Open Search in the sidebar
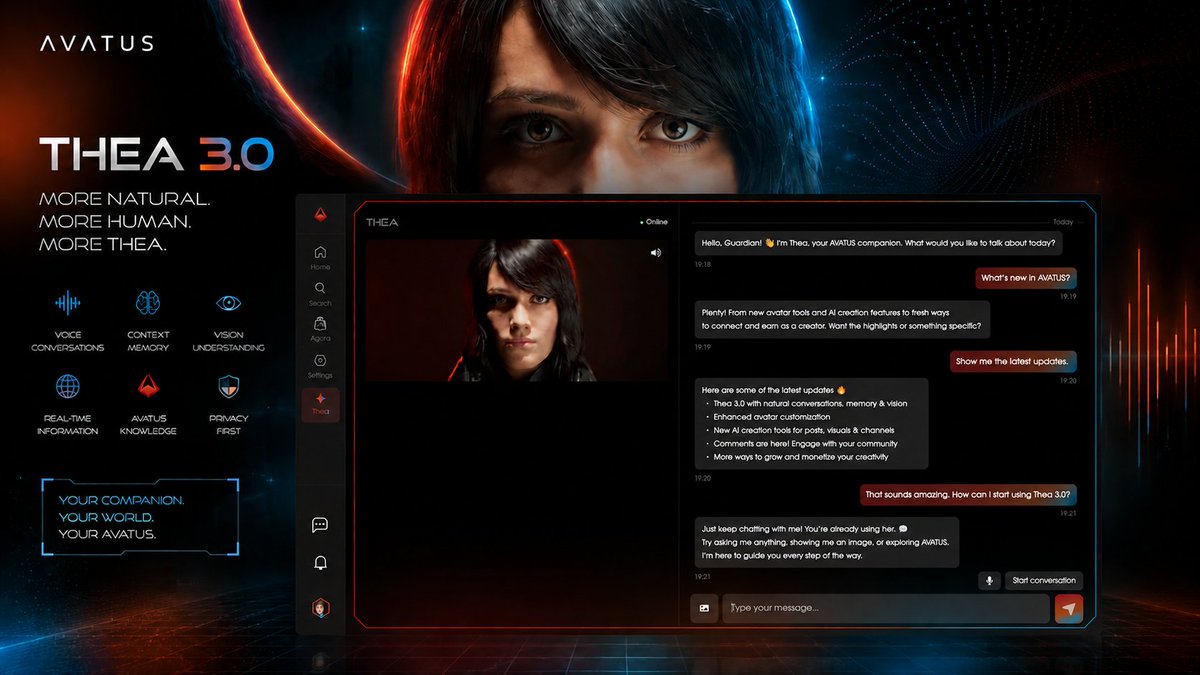Image resolution: width=1200 pixels, height=675 pixels. pos(320,293)
